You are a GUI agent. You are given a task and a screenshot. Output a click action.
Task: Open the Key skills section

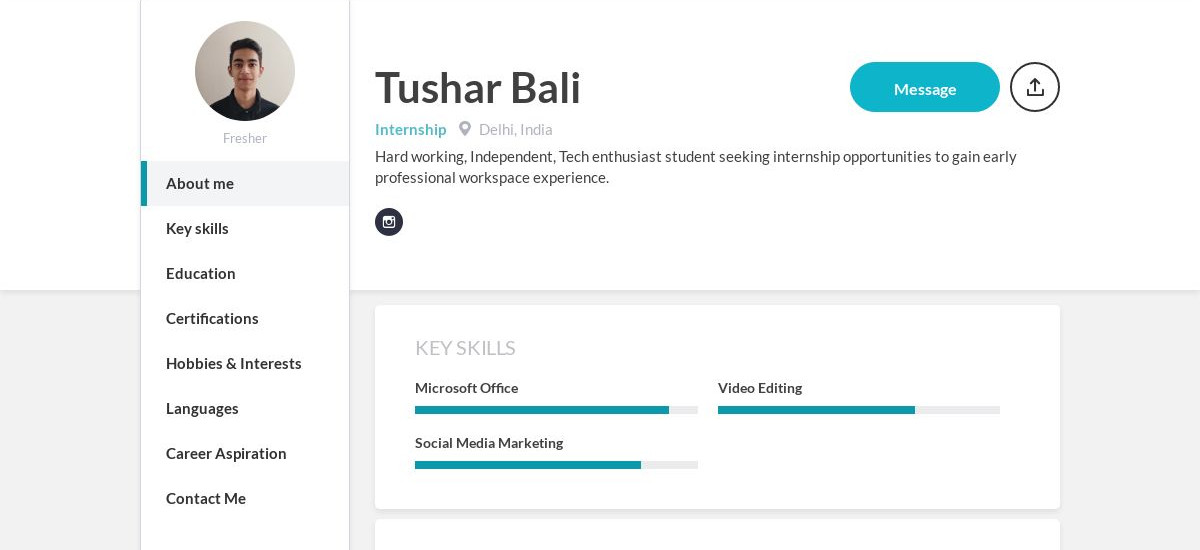point(197,229)
